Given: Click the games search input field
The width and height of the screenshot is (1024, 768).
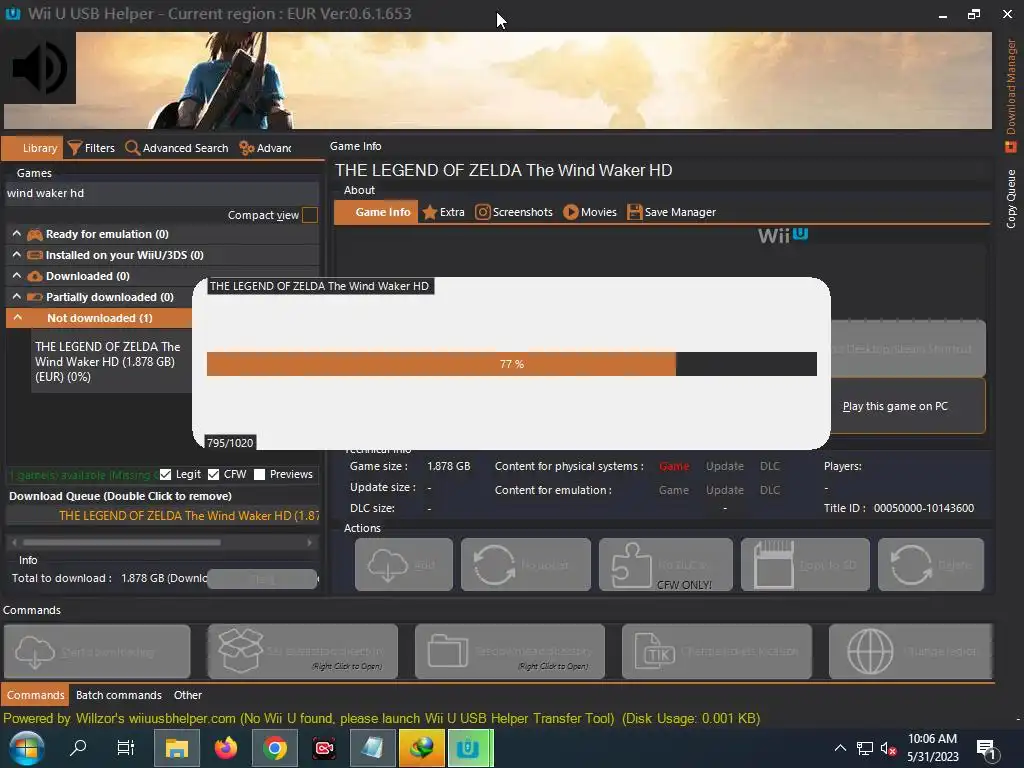Looking at the screenshot, I should (x=162, y=193).
